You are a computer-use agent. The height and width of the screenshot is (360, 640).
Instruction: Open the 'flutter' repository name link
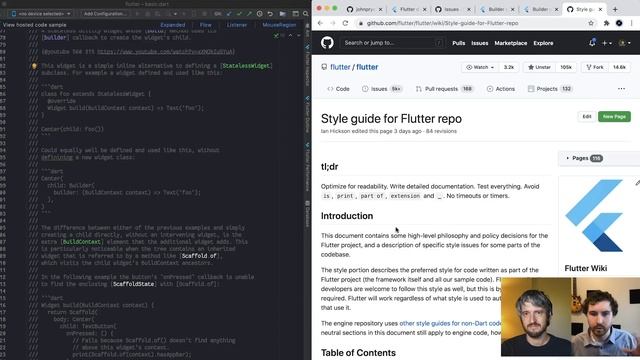coord(367,67)
